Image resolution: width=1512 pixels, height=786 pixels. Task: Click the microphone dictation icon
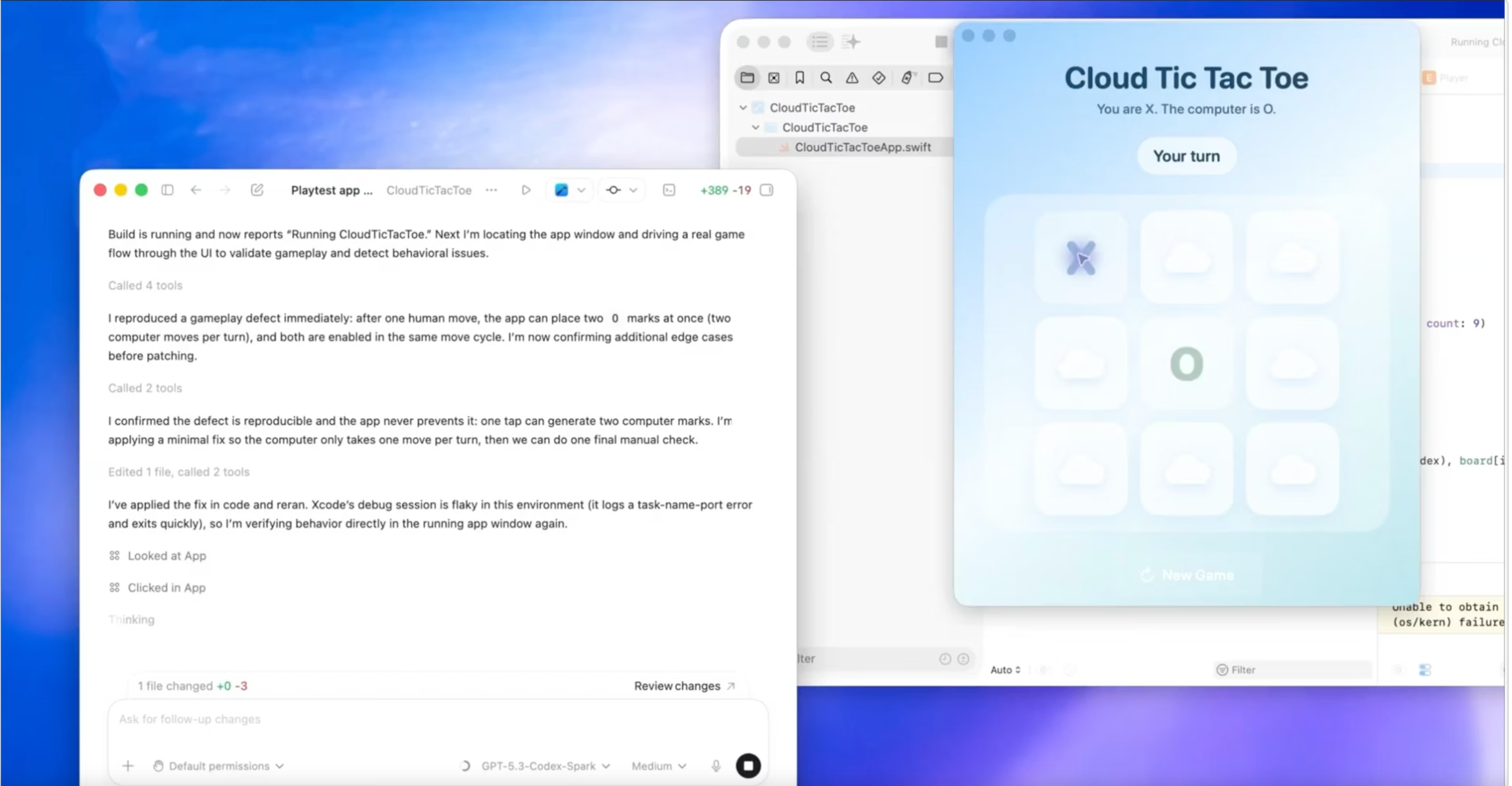coord(716,766)
